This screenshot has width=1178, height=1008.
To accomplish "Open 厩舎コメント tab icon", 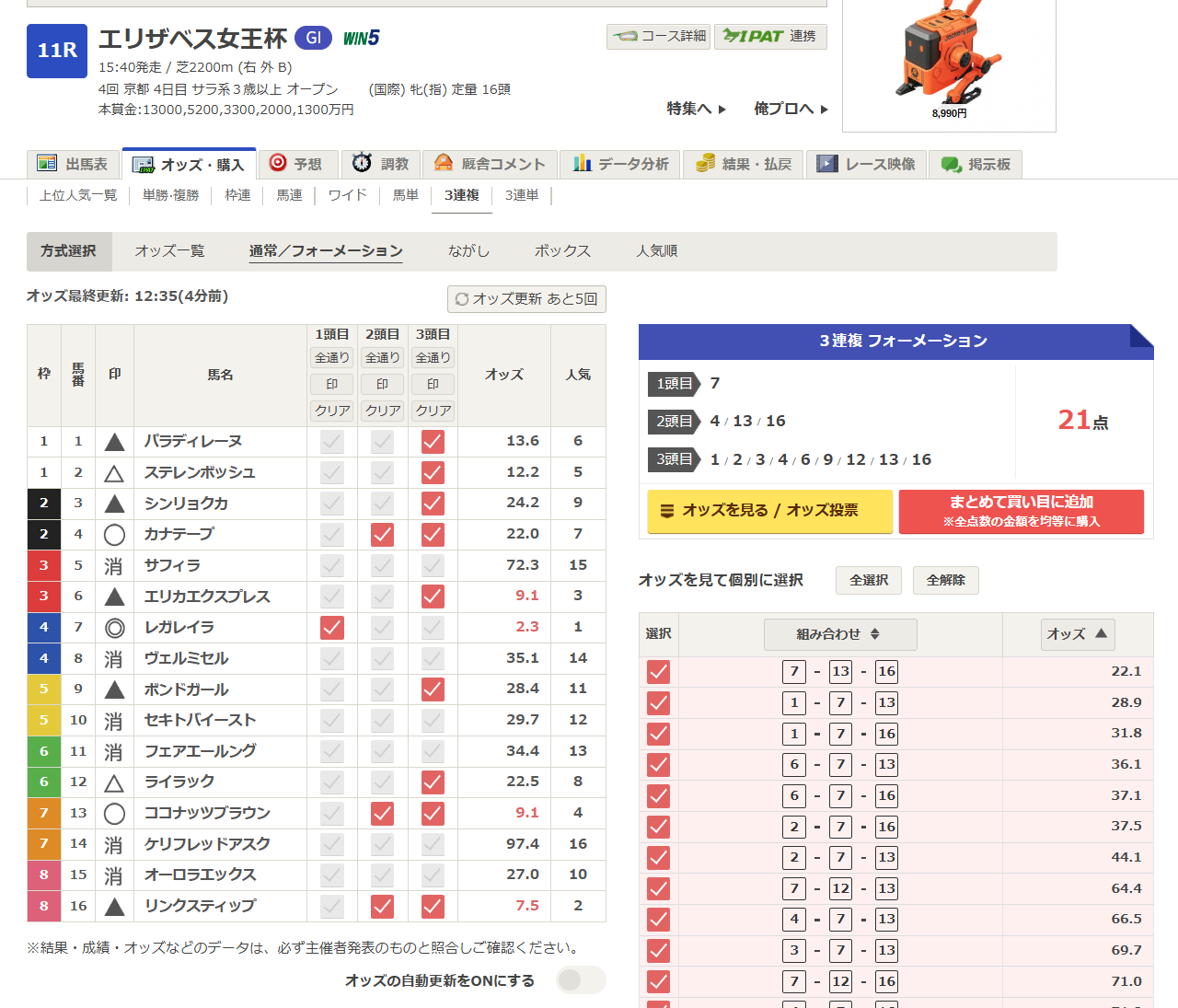I will click(x=444, y=163).
